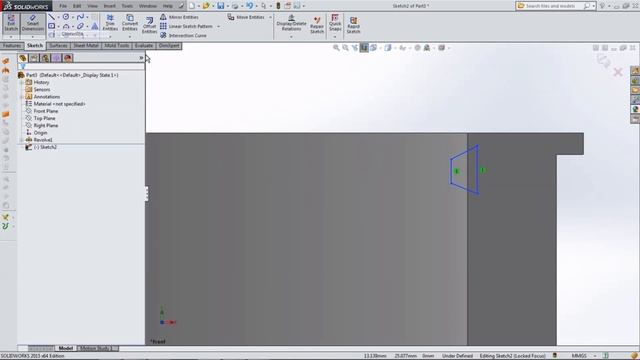This screenshot has height=360, width=640.
Task: Expand the Move Entities dropdown arrow
Action: [270, 17]
